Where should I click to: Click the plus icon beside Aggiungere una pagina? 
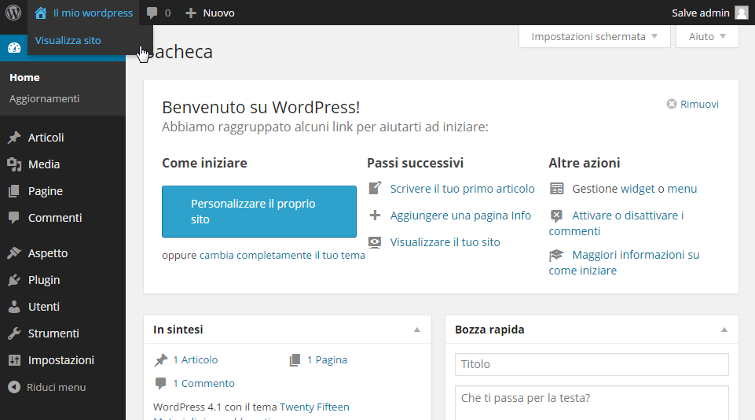click(x=375, y=215)
